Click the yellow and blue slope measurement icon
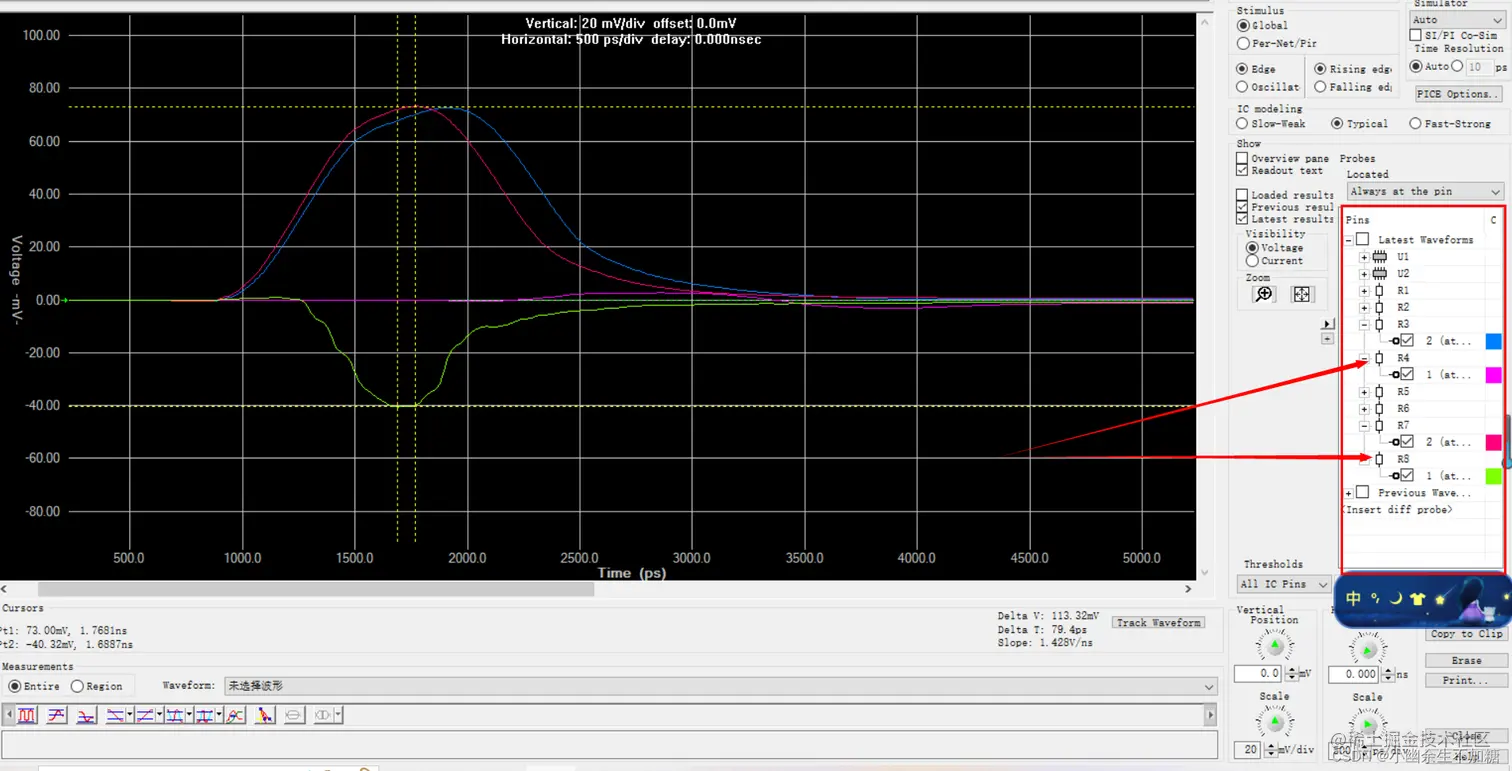The height and width of the screenshot is (771, 1512). pos(265,715)
